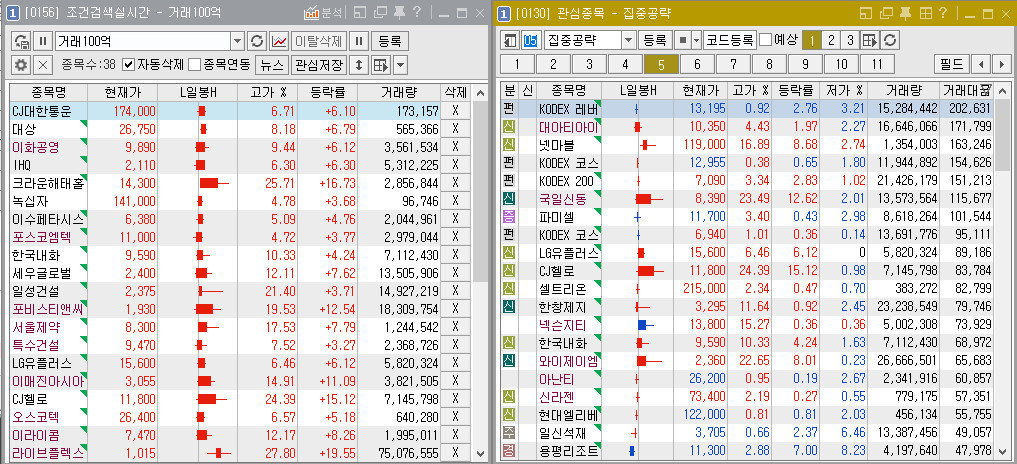Viewport: 1017px width, 464px height.
Task: Switch to group tab 11
Action: point(878,64)
